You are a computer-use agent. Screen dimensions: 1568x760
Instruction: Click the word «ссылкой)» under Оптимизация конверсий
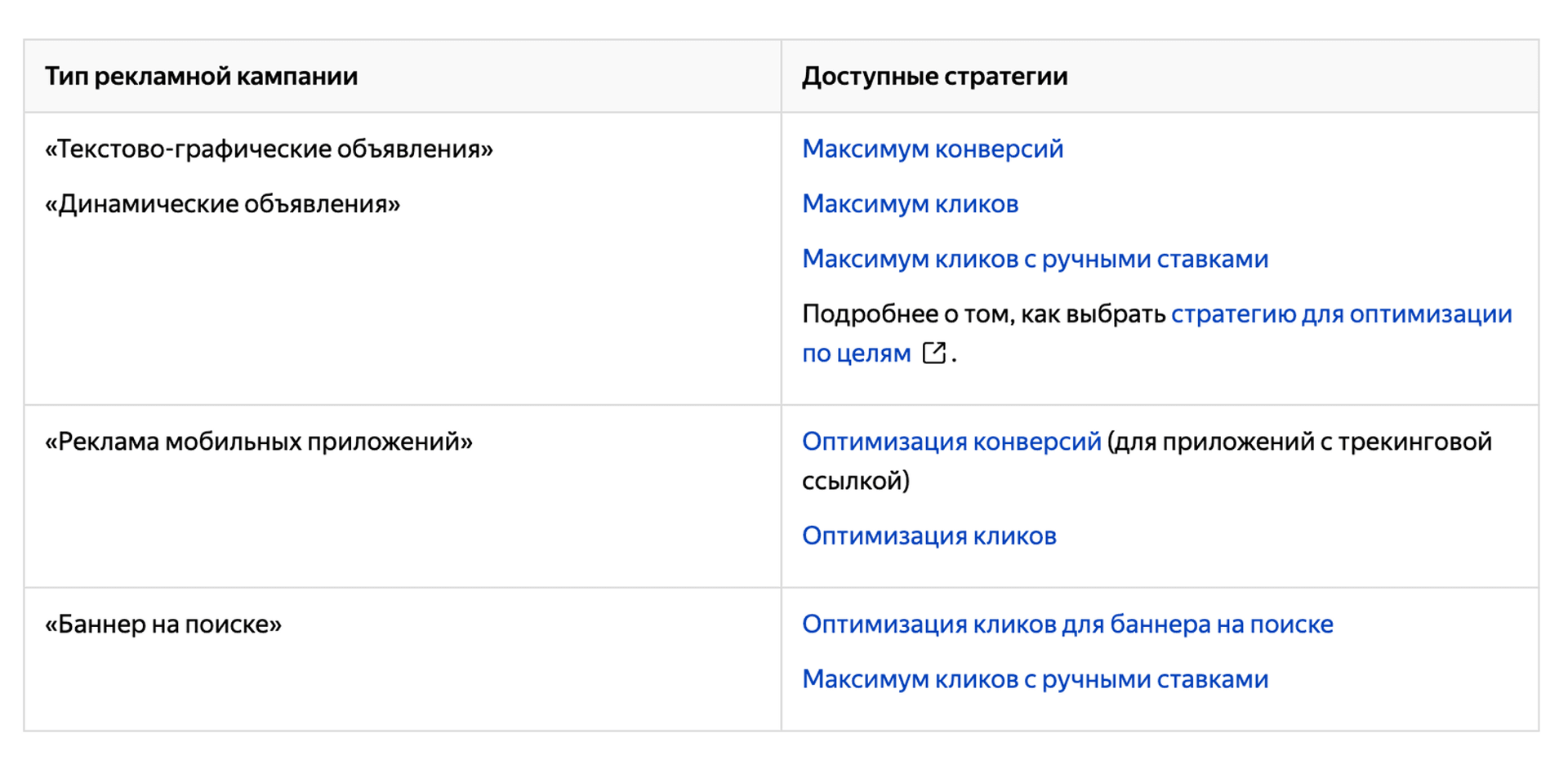[855, 481]
